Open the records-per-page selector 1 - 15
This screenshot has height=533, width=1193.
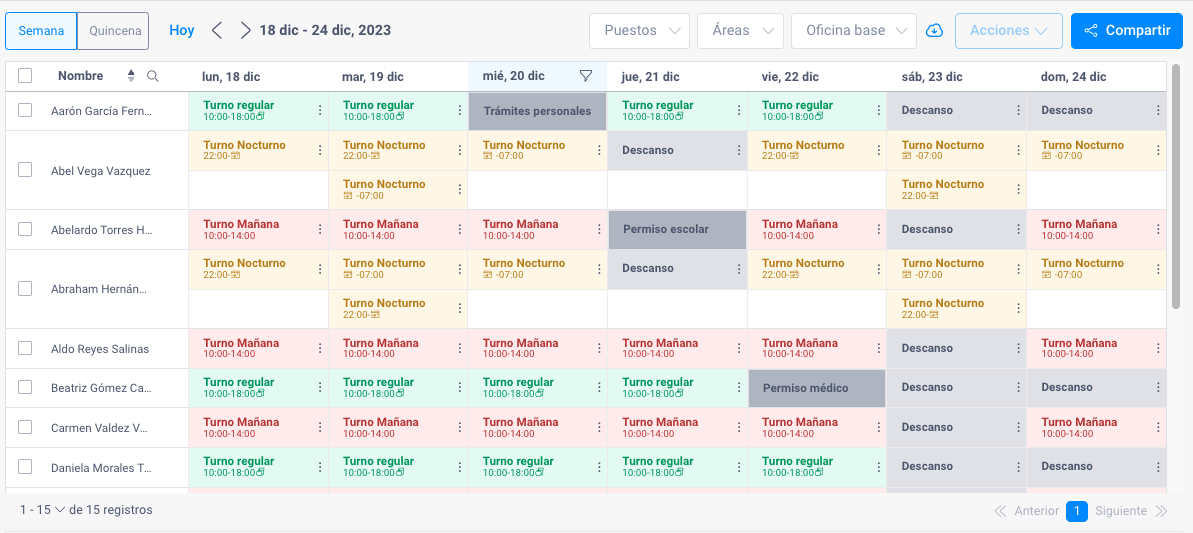click(x=43, y=510)
